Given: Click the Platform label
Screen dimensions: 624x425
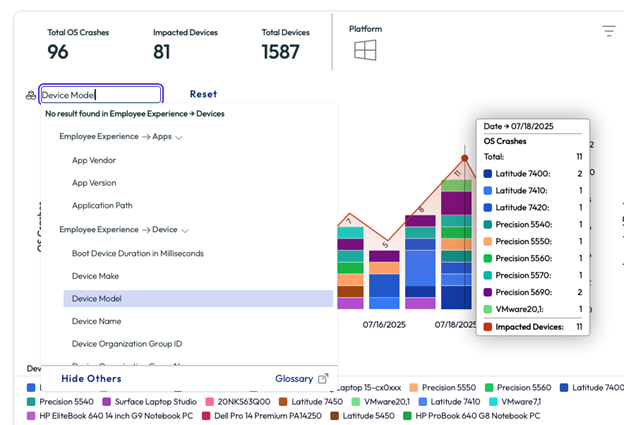Looking at the screenshot, I should point(365,29).
